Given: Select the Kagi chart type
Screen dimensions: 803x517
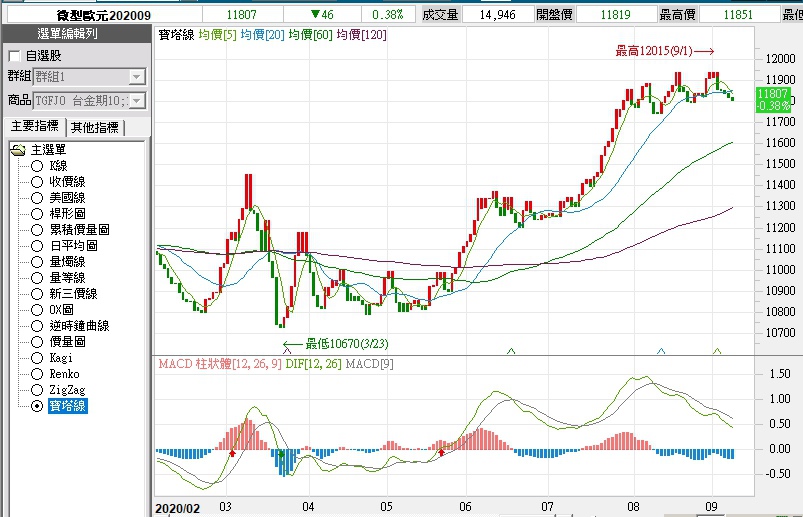Looking at the screenshot, I should [37, 358].
